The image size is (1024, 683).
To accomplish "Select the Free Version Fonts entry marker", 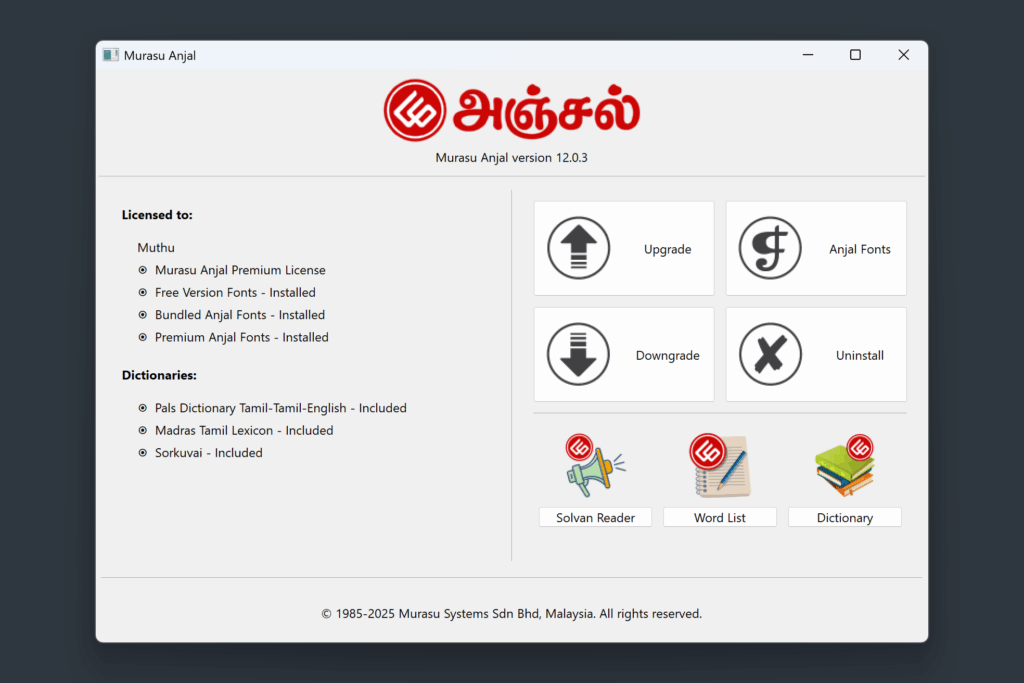I will (x=143, y=292).
